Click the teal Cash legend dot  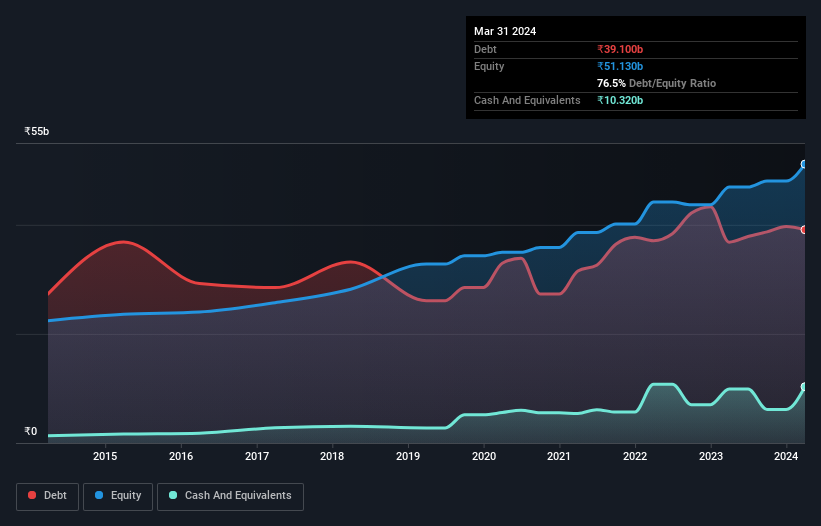(173, 495)
